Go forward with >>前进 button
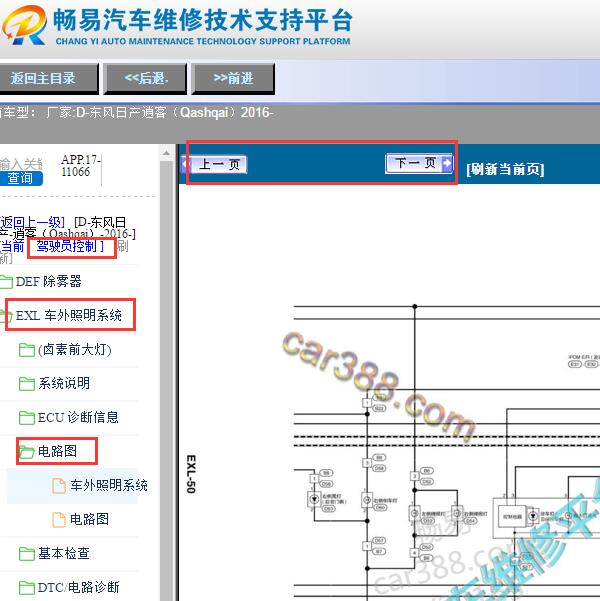The height and width of the screenshot is (601, 600). pos(233,79)
